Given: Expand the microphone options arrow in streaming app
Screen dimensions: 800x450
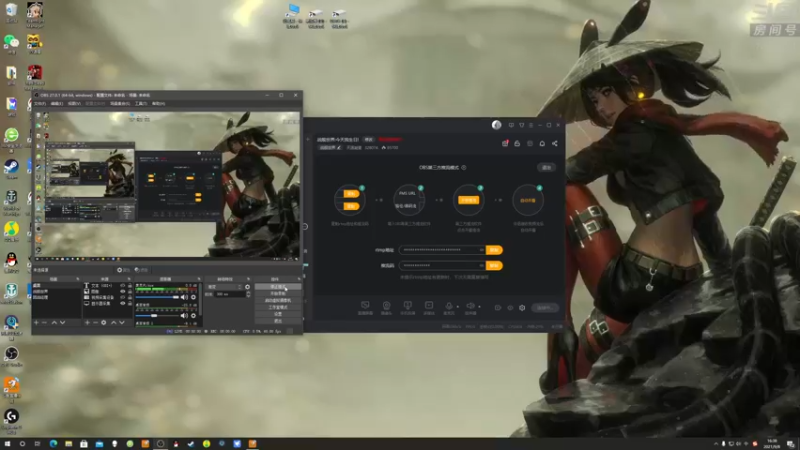Looking at the screenshot, I should click(457, 307).
